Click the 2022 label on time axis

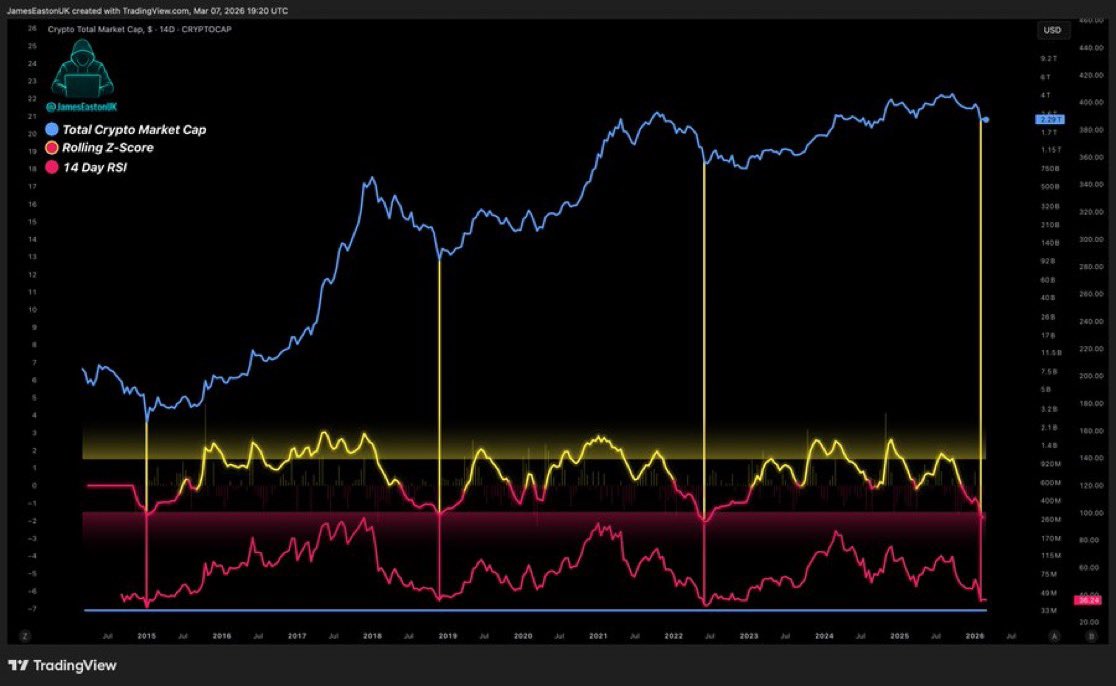point(673,636)
